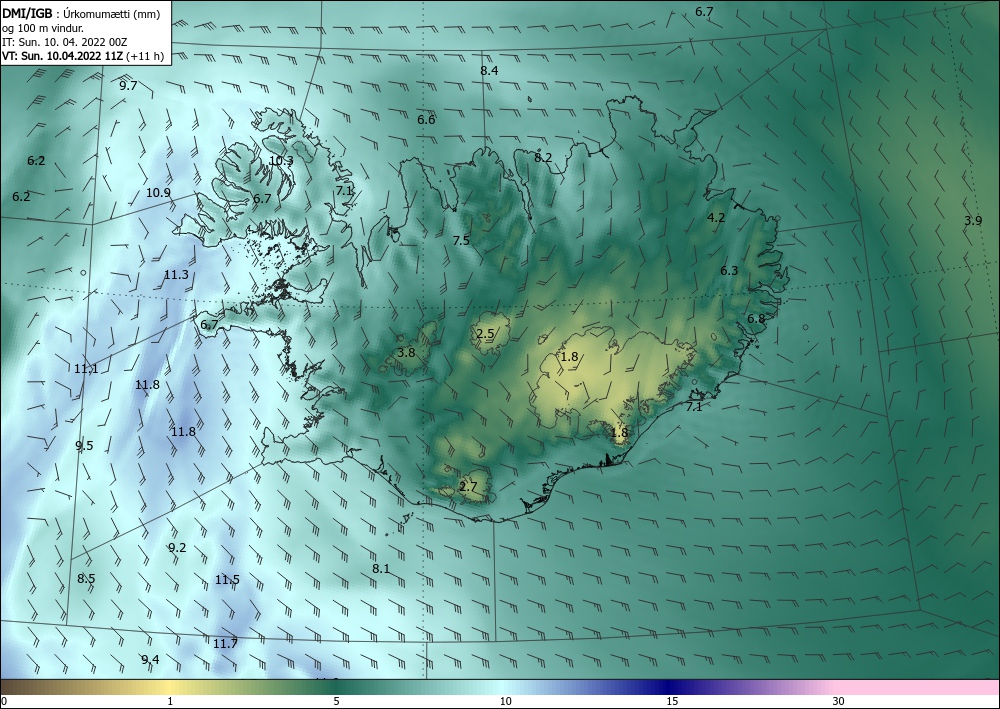
Task: Click the 8.2 value on north coast
Action: pyautogui.click(x=543, y=157)
